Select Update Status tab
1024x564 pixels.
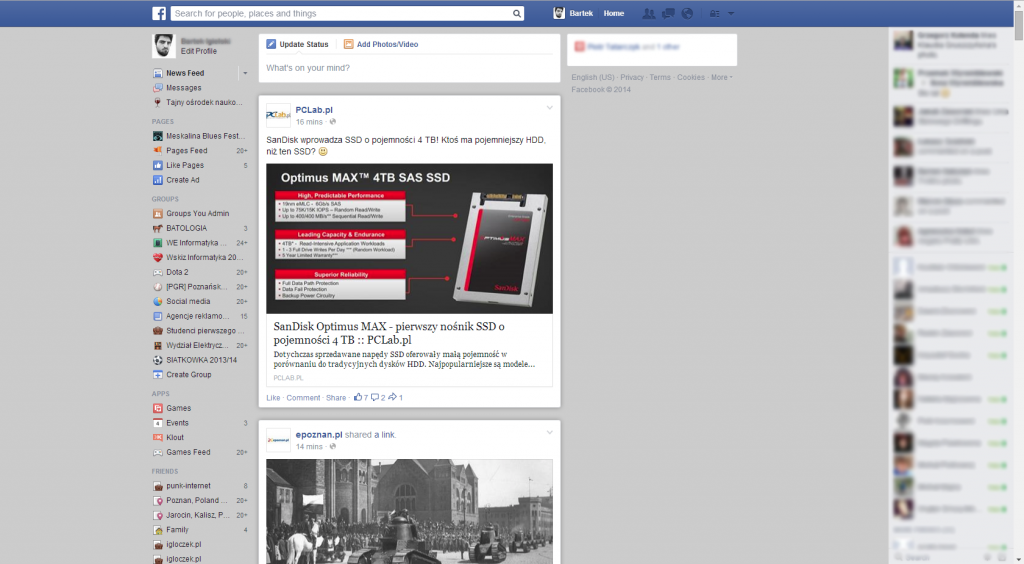point(297,44)
